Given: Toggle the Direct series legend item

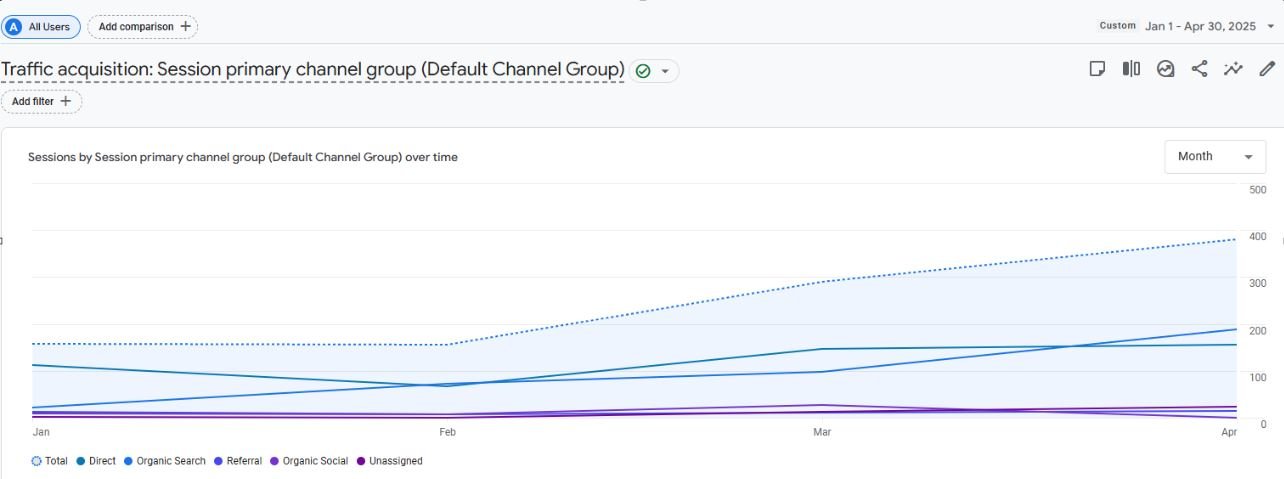Looking at the screenshot, I should pos(96,461).
